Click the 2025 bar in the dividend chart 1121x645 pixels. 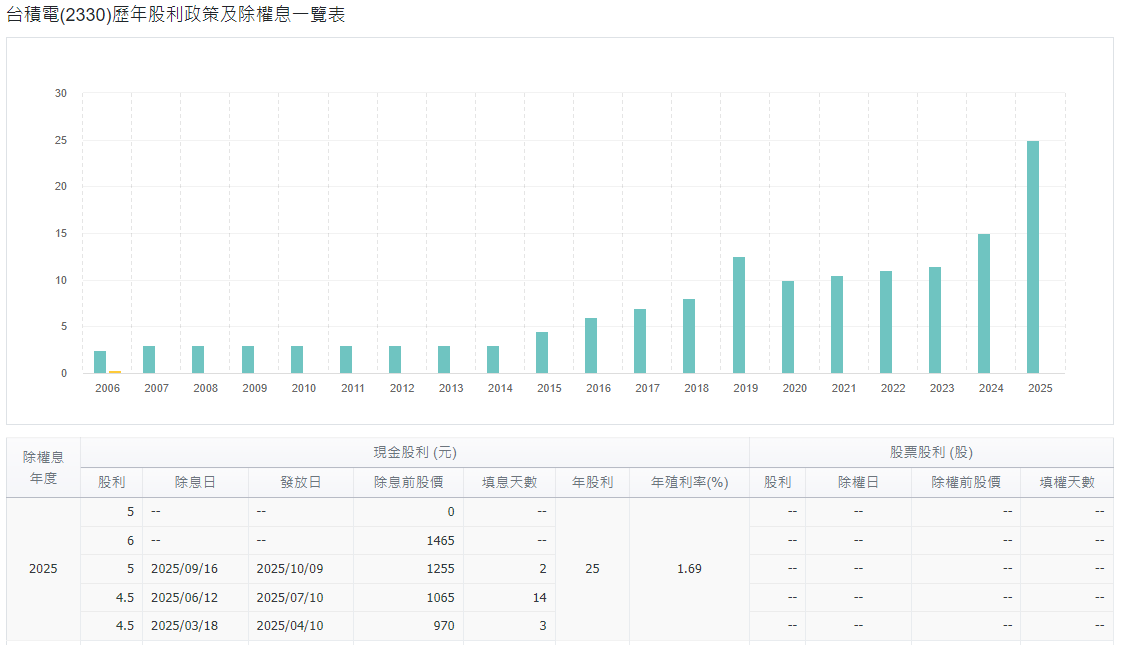[x=1033, y=257]
